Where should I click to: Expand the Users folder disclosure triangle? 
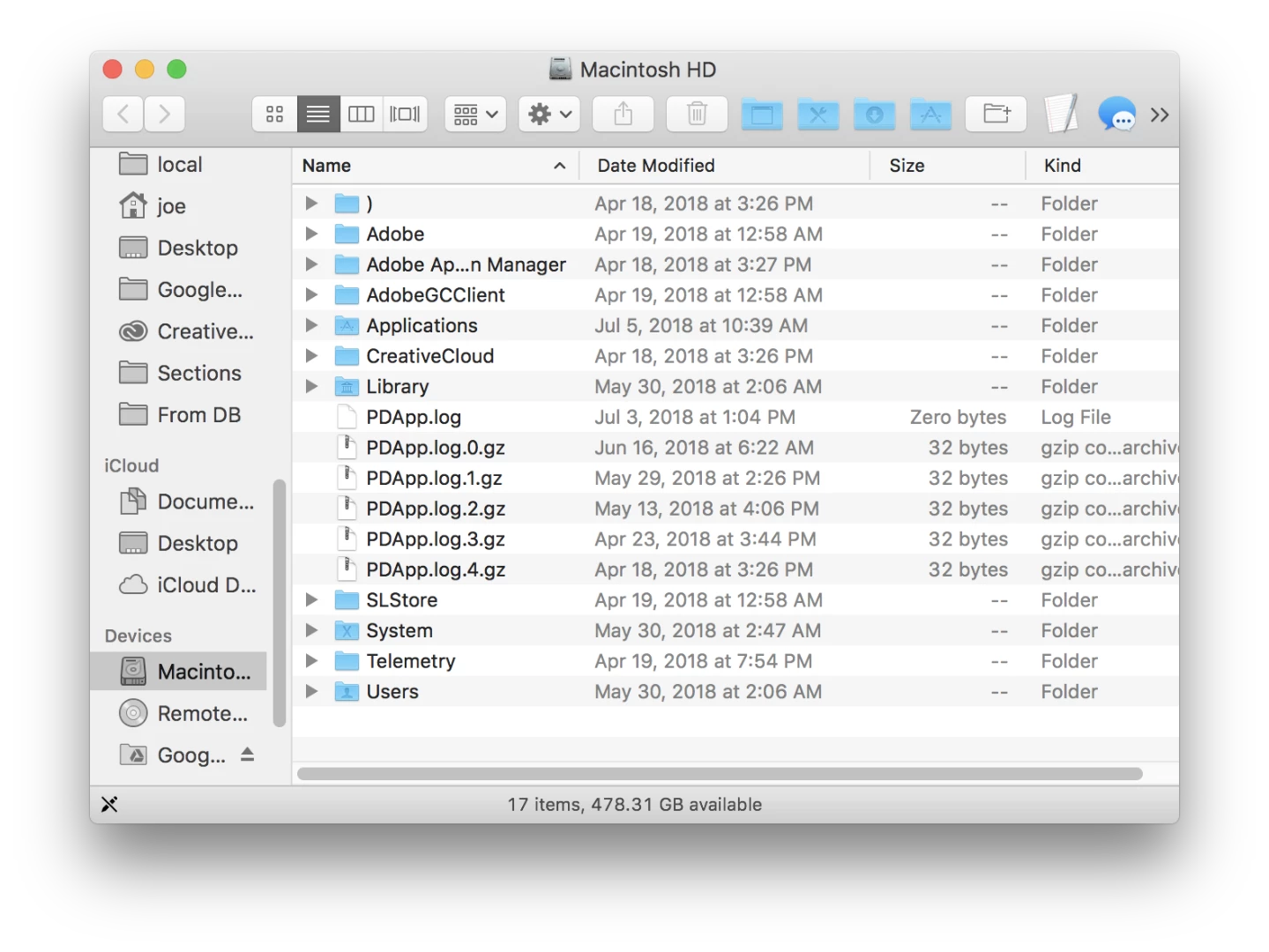point(311,691)
